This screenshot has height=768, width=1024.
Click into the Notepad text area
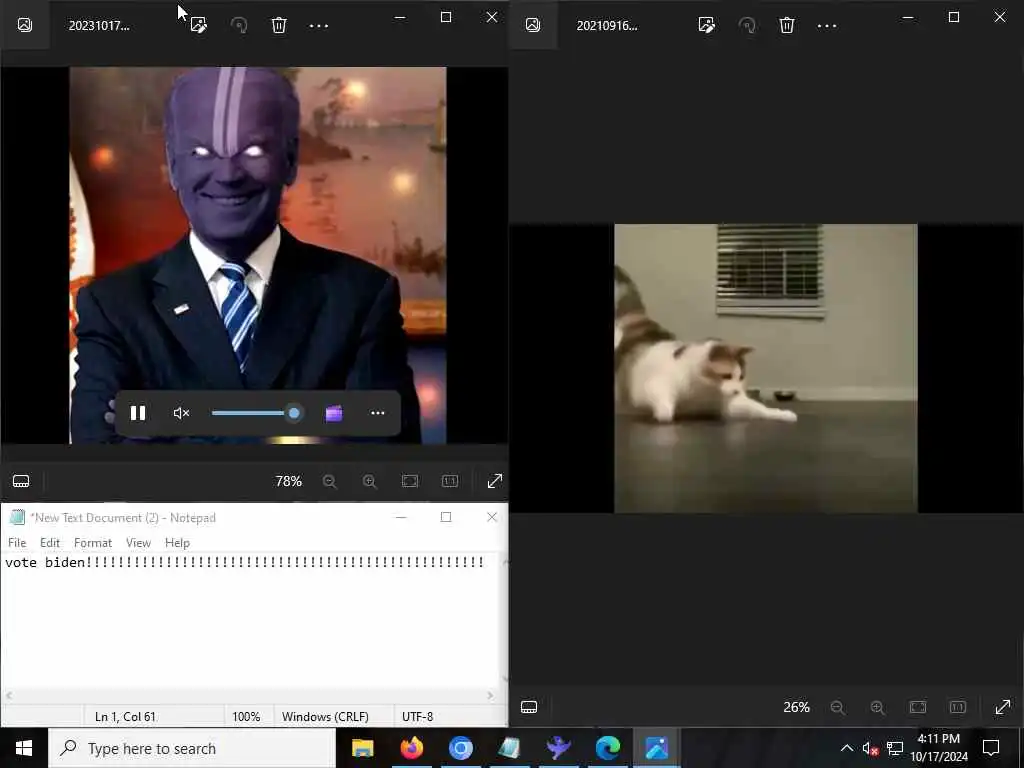pos(251,620)
